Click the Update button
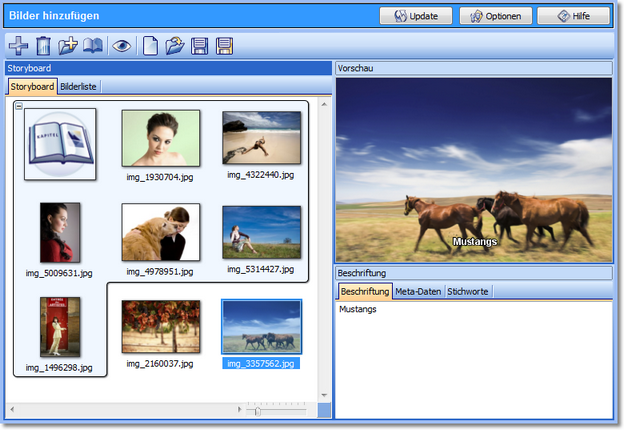The height and width of the screenshot is (430, 624). (x=415, y=16)
